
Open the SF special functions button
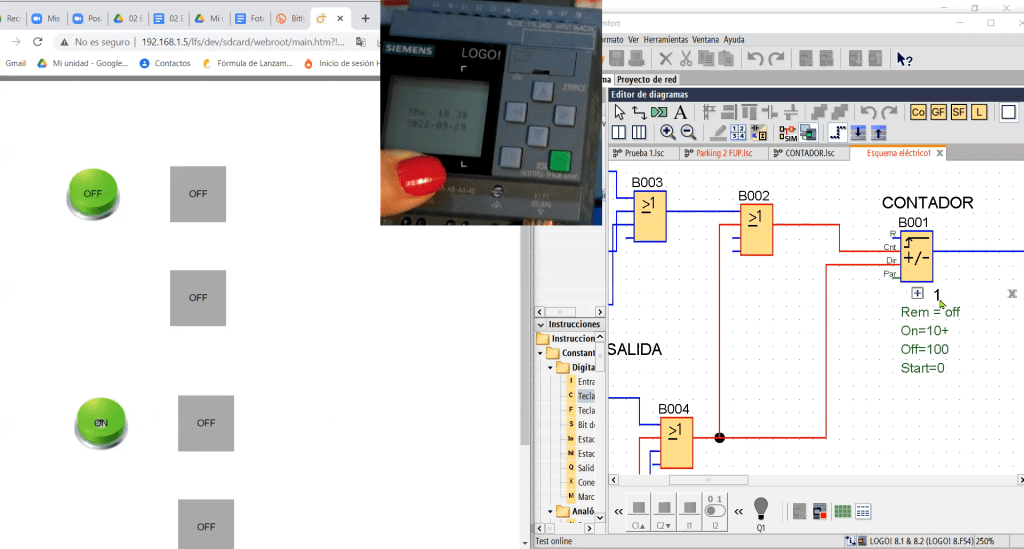click(x=959, y=112)
